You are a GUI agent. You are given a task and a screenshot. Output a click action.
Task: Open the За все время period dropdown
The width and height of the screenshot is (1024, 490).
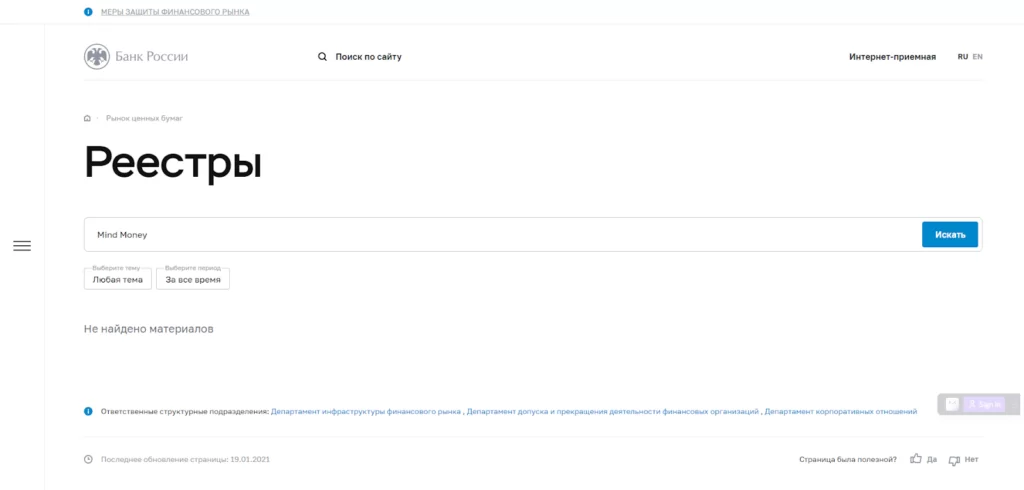coord(193,279)
